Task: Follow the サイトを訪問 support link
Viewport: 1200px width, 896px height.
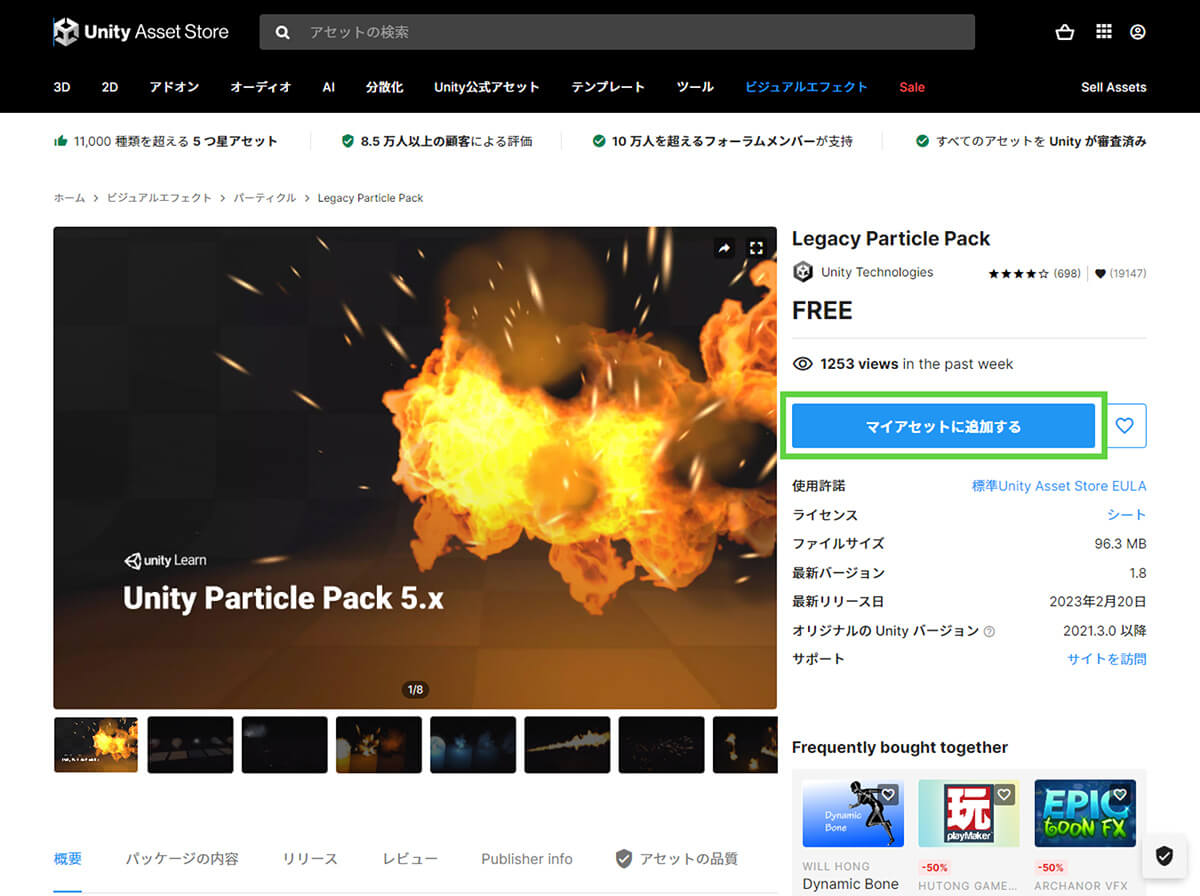Action: pos(1107,659)
